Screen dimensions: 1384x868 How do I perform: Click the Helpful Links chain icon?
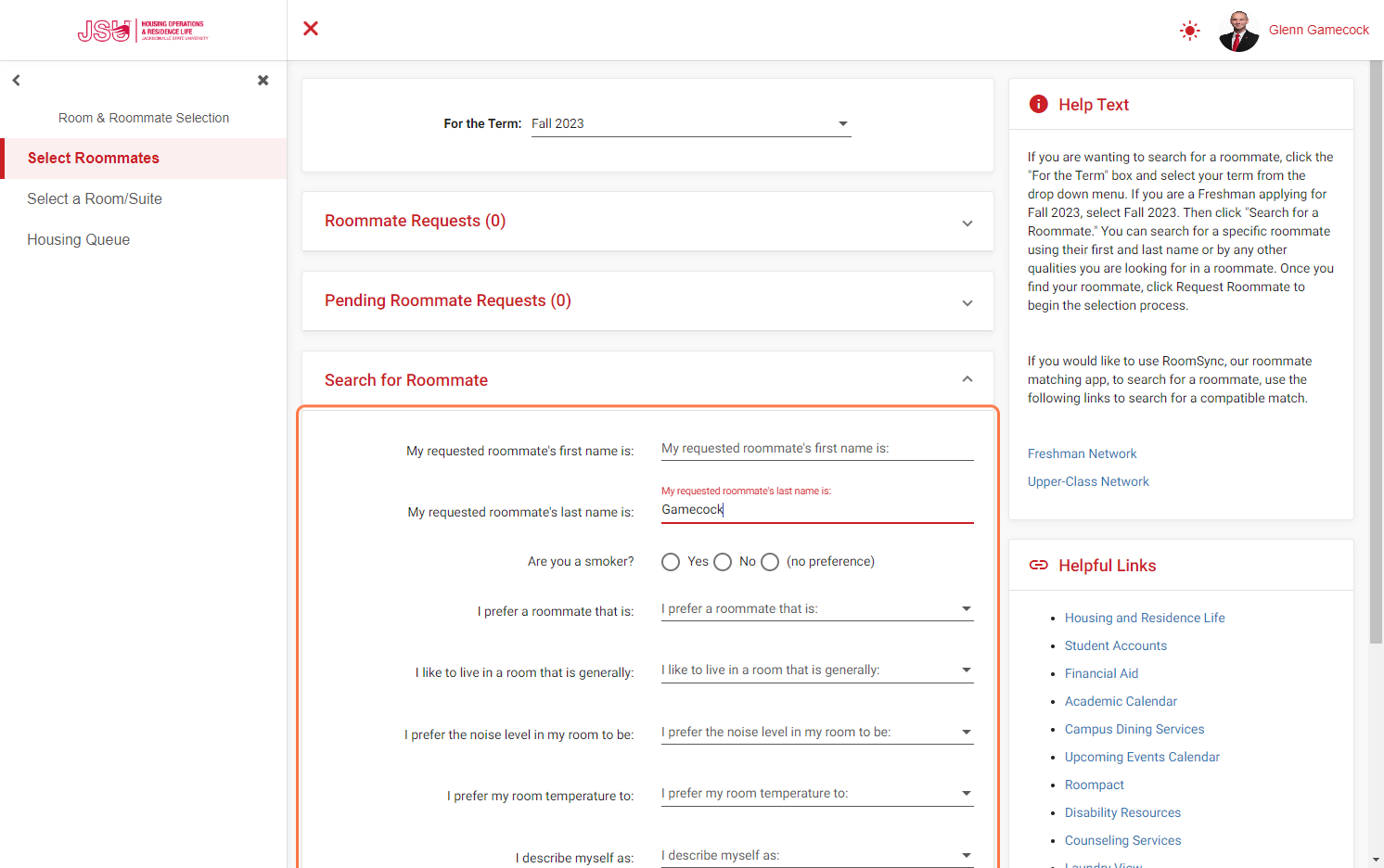pos(1039,565)
